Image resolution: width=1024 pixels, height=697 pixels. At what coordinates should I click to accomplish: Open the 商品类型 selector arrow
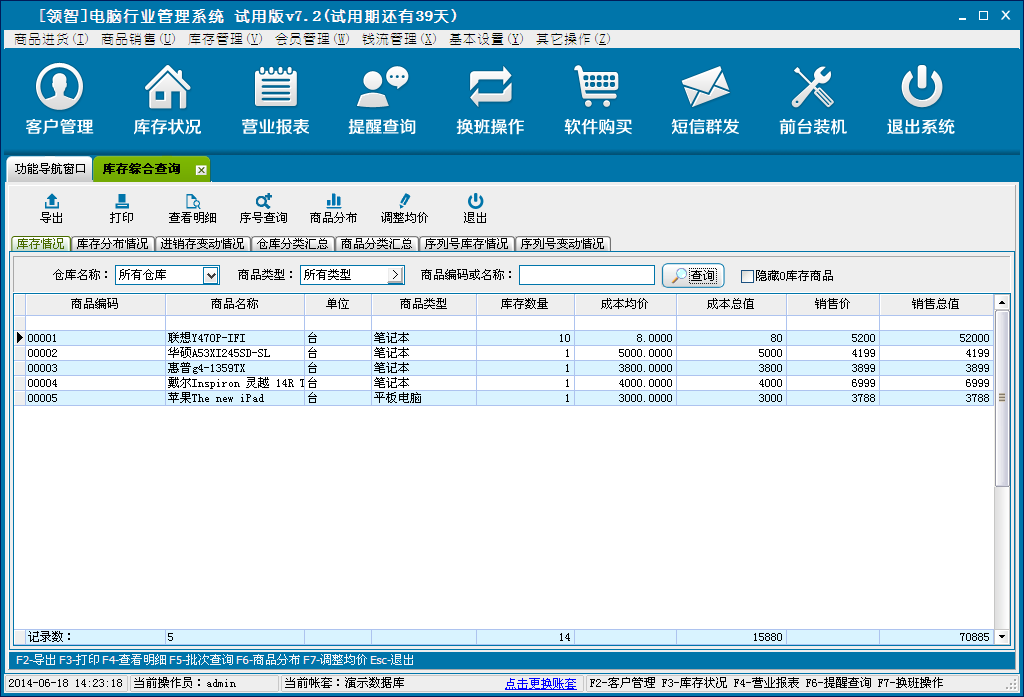click(395, 275)
